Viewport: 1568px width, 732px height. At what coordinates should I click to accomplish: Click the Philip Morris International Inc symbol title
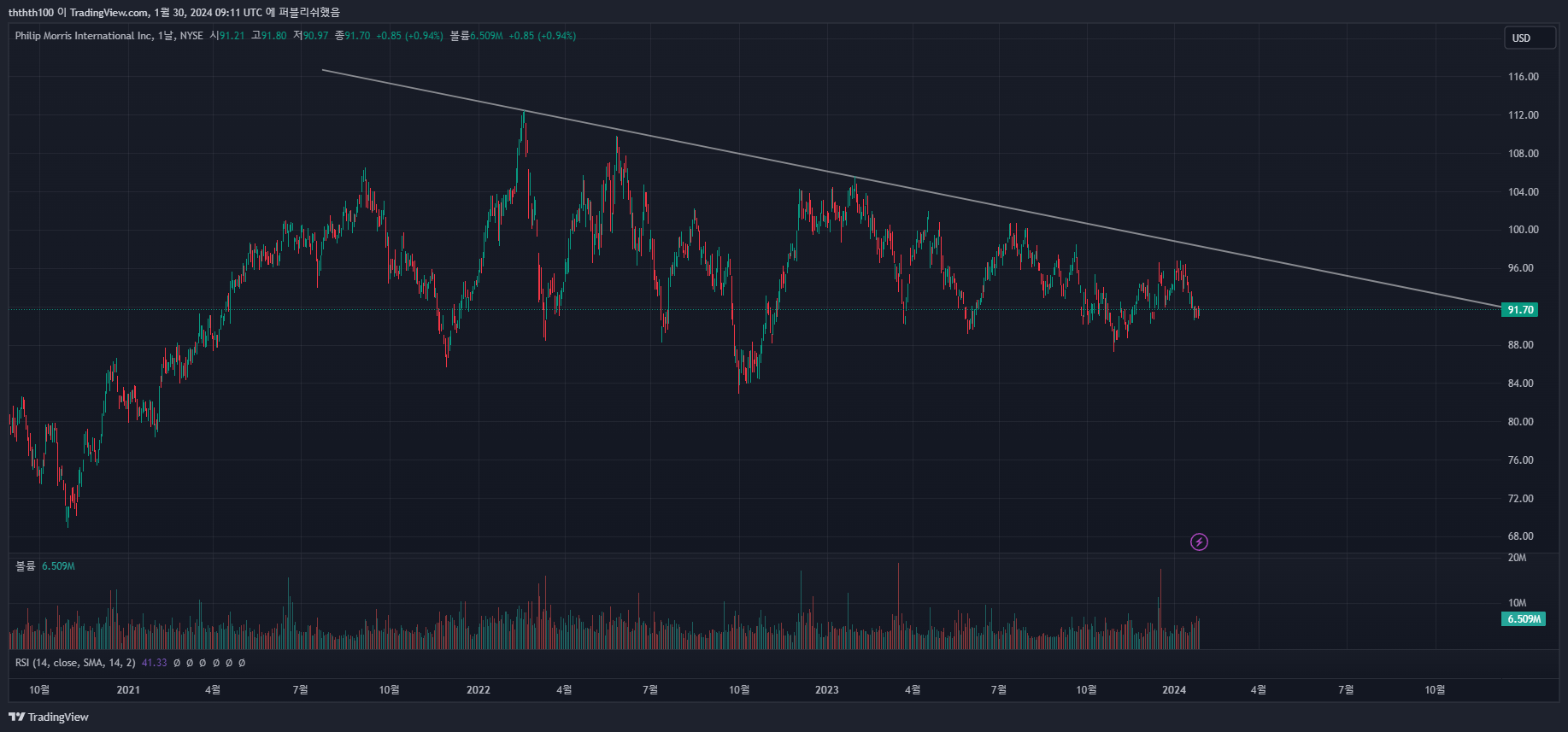[84, 36]
